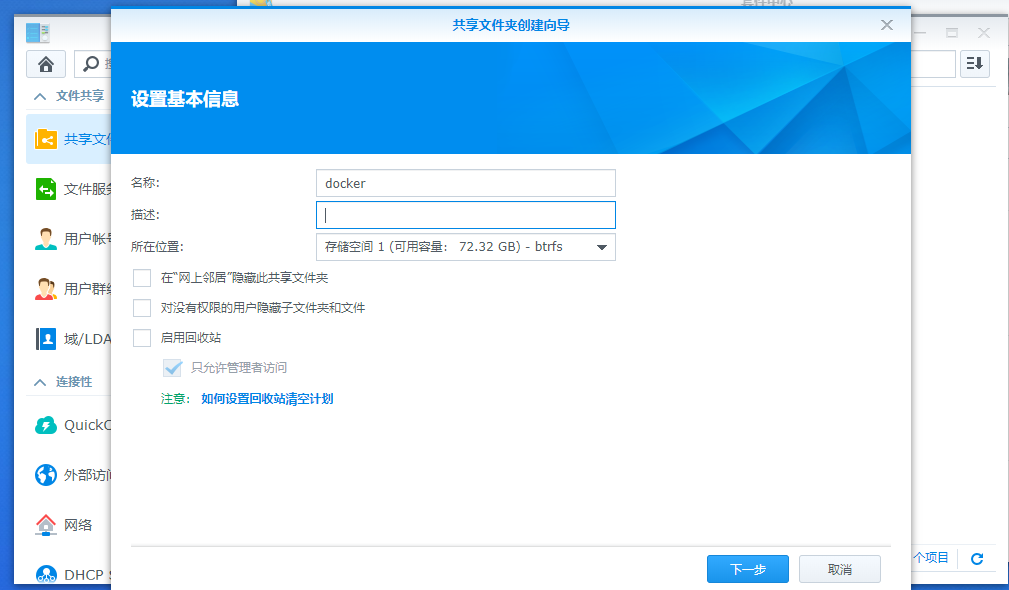Cancel the shared folder wizard
This screenshot has height=590, width=1009.
(x=839, y=568)
